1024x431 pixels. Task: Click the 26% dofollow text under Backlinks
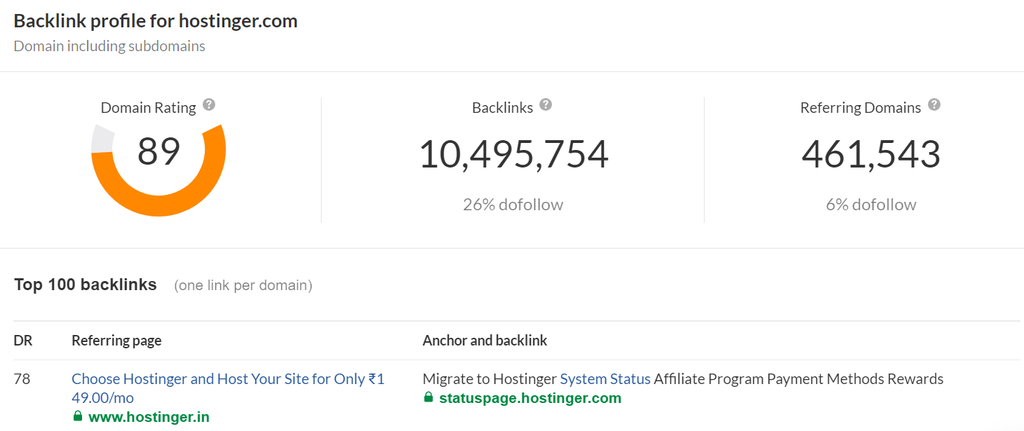[x=513, y=204]
